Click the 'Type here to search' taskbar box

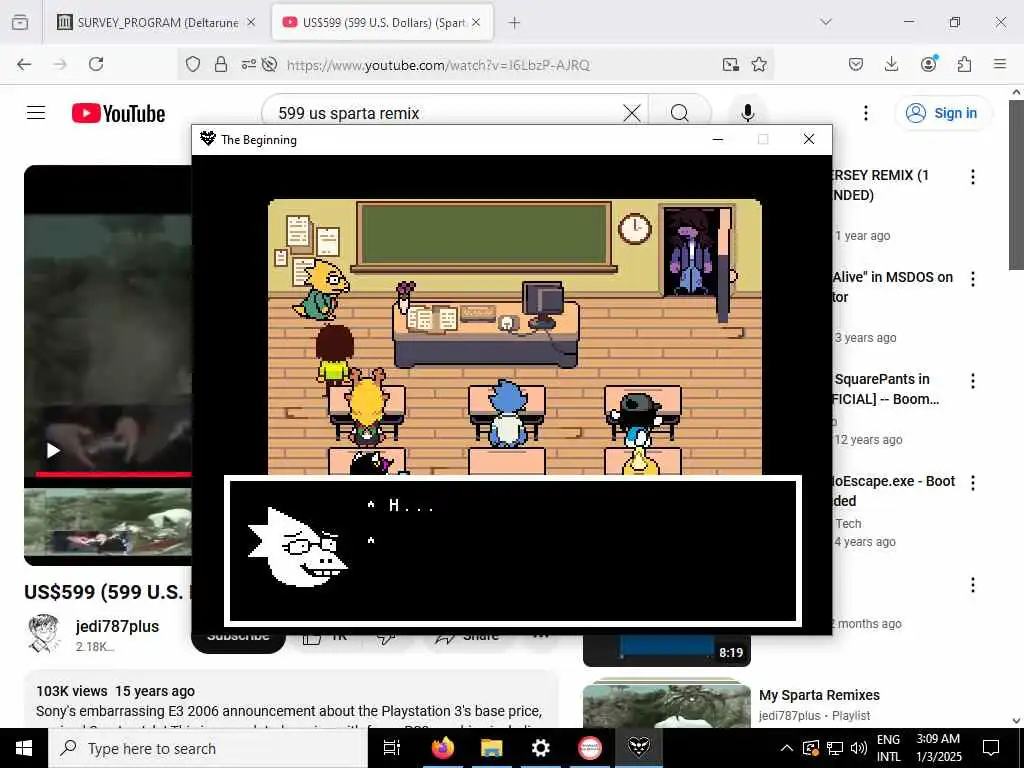(x=208, y=748)
